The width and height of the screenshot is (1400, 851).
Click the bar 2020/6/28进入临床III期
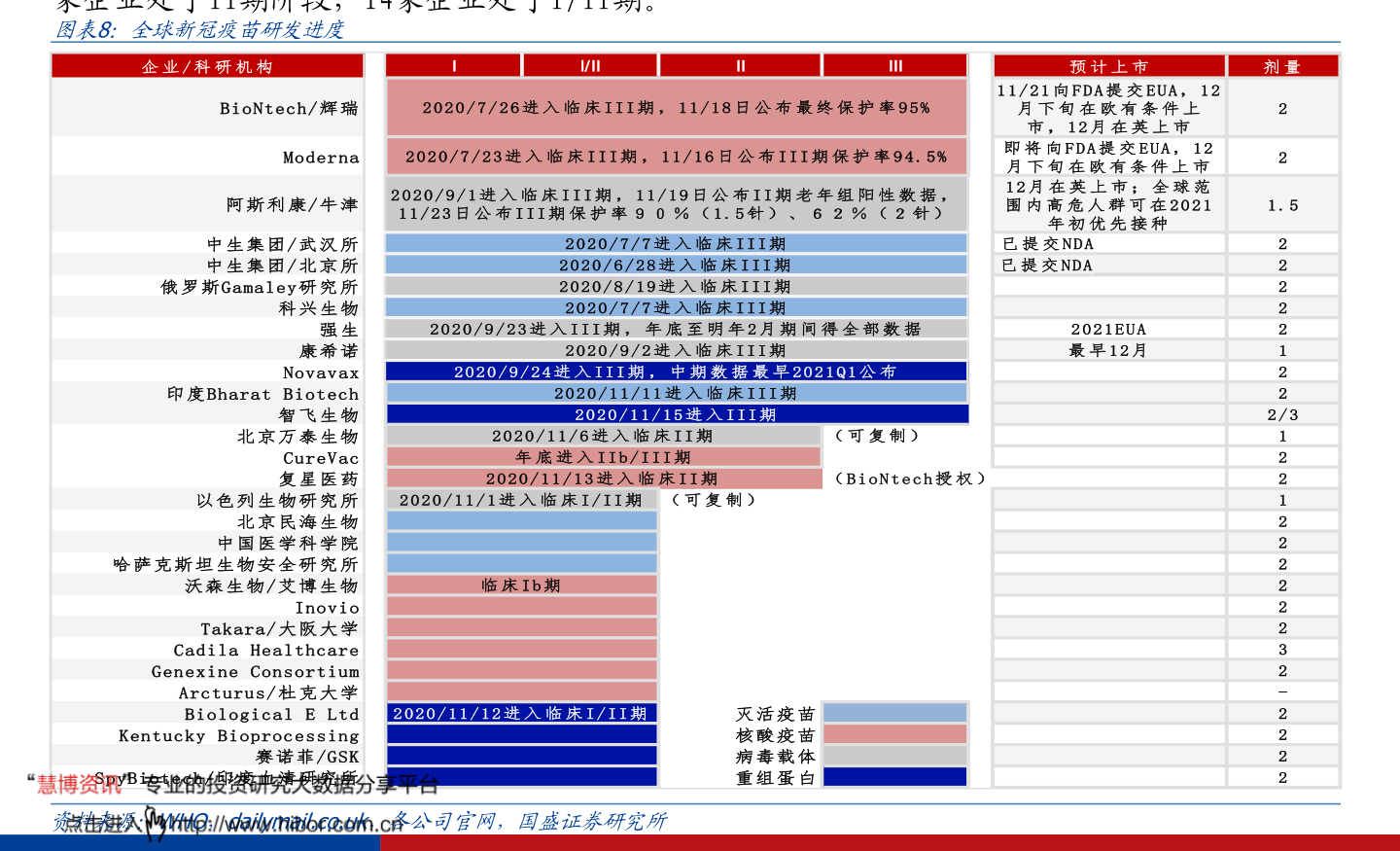pos(677,265)
